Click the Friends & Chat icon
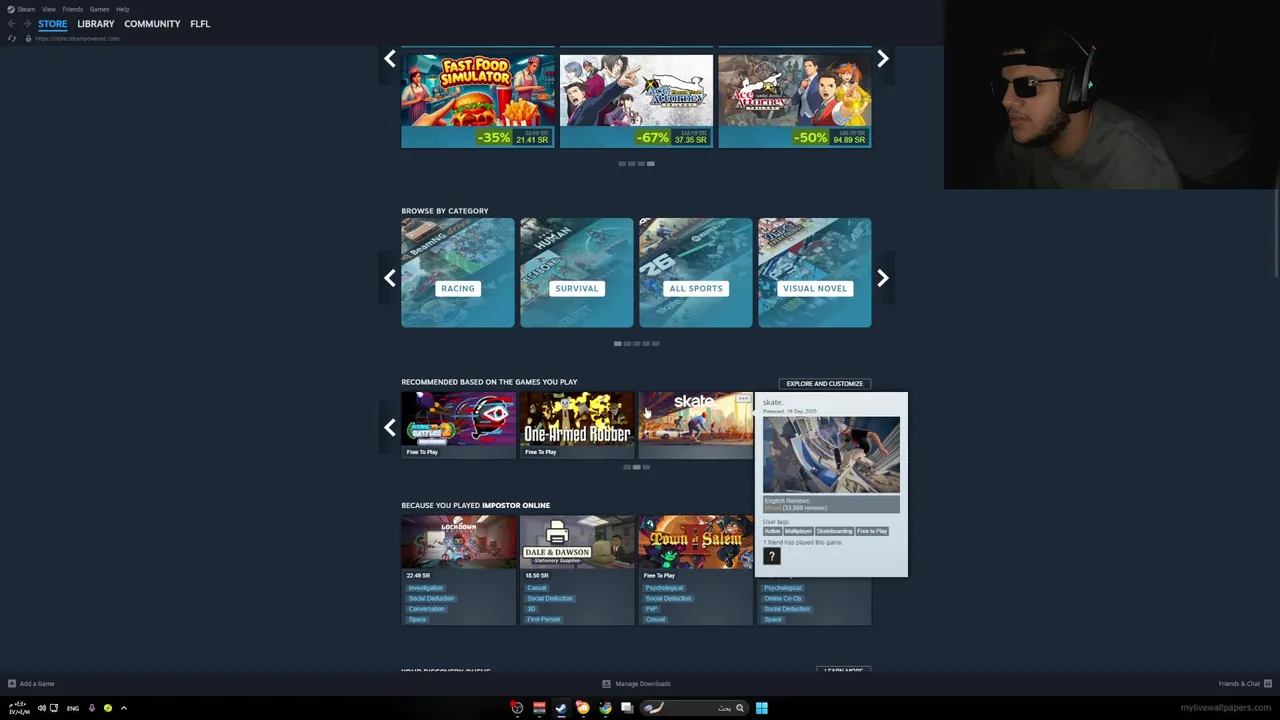Screen dimensions: 1280x720 click(1268, 684)
